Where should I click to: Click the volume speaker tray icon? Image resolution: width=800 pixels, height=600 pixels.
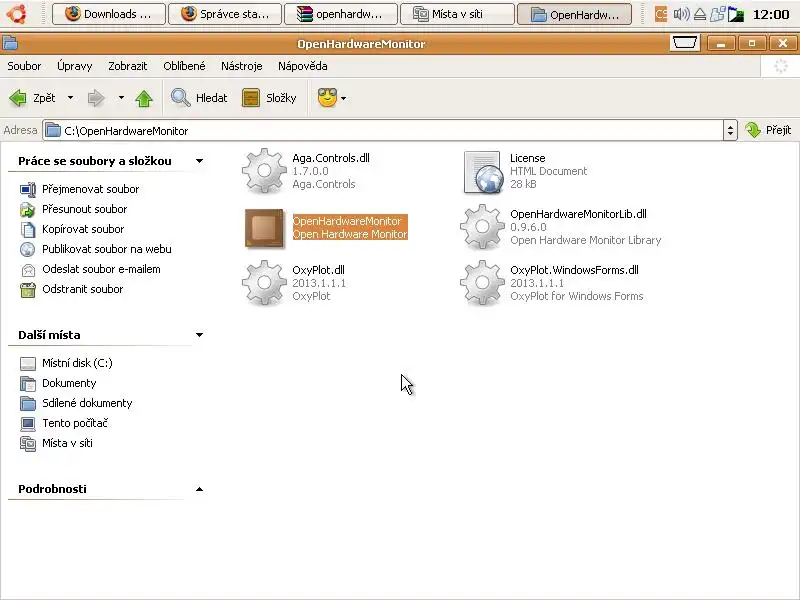pos(681,14)
